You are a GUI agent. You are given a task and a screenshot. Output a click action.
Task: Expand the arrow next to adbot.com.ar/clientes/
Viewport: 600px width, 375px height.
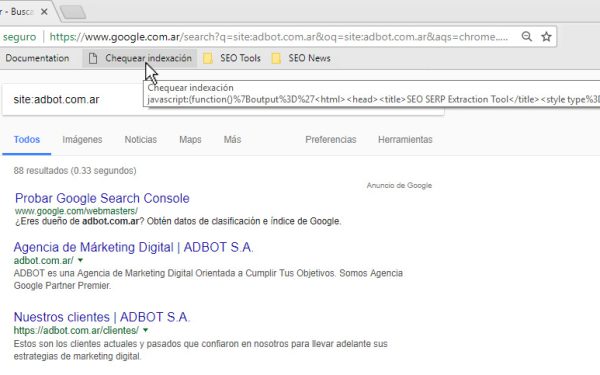click(x=145, y=330)
